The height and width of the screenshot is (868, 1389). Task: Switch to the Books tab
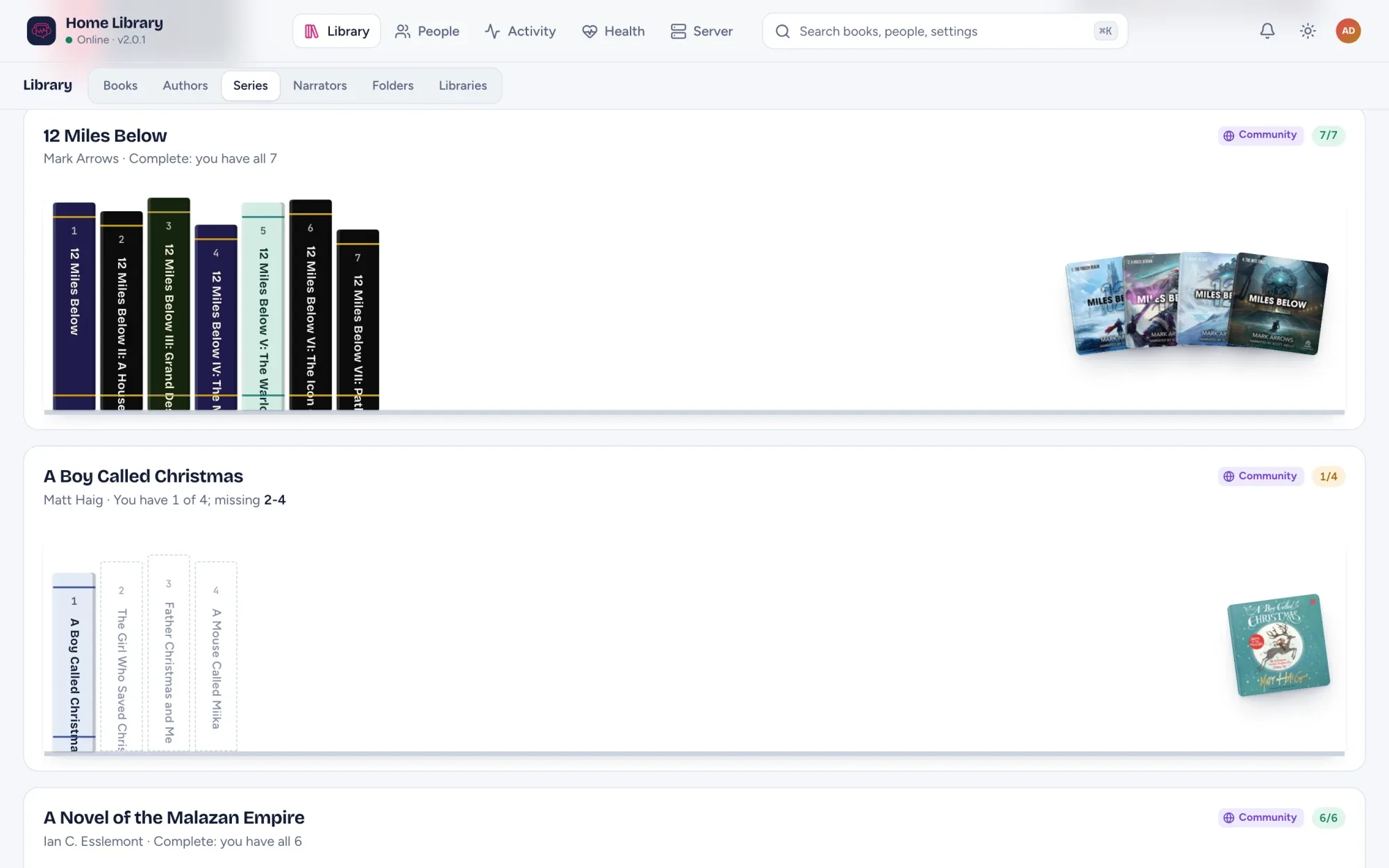pyautogui.click(x=120, y=85)
